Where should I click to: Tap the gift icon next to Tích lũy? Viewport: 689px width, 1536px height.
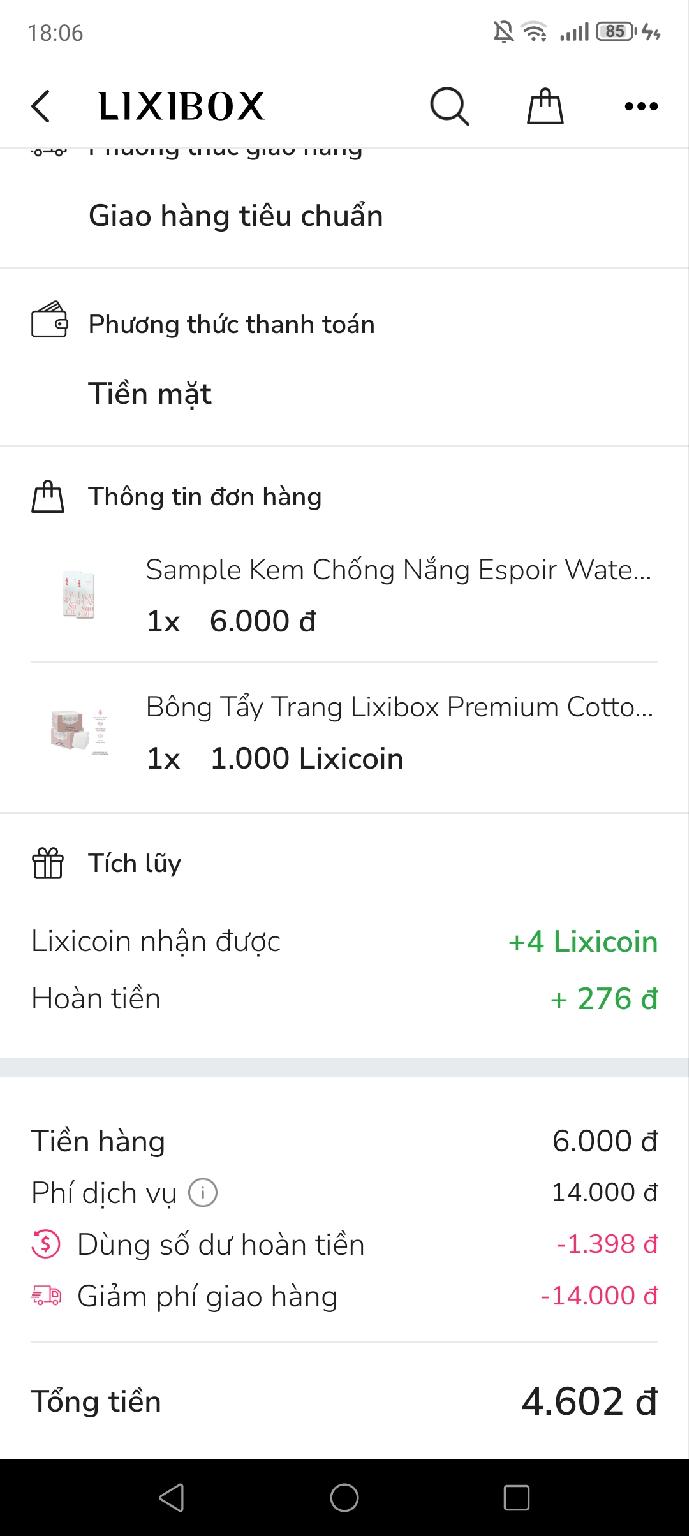pyautogui.click(x=48, y=863)
